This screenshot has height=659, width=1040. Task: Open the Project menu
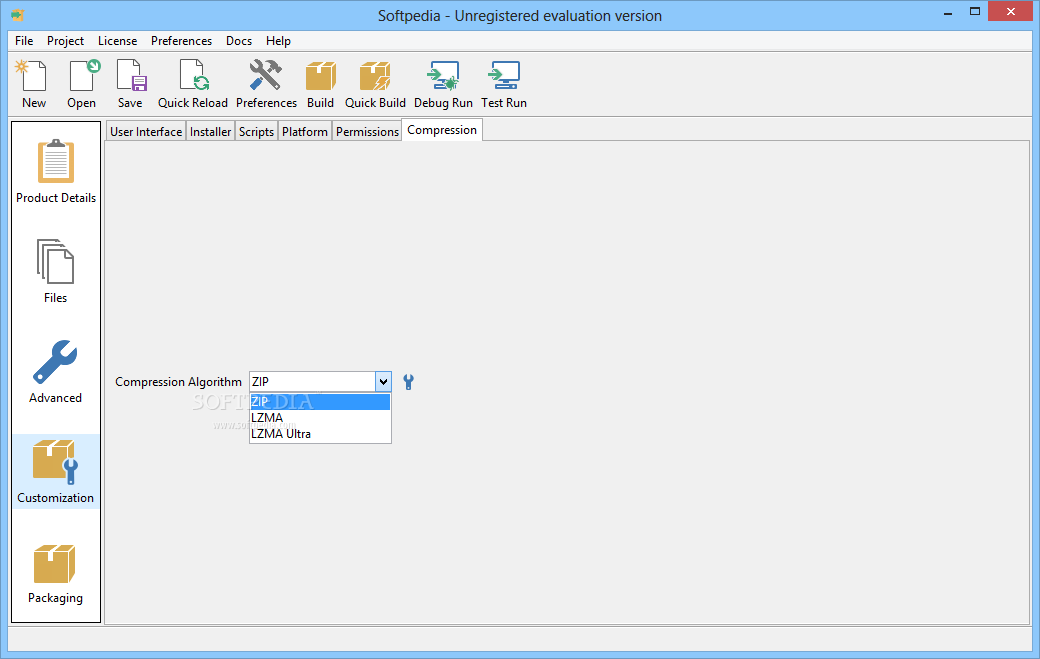65,41
